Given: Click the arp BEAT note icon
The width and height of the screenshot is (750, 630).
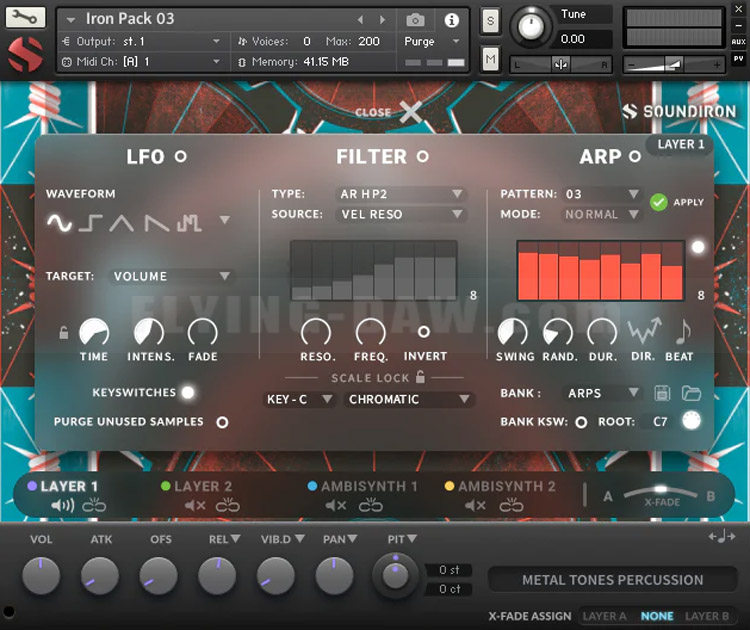Looking at the screenshot, I should tap(683, 332).
